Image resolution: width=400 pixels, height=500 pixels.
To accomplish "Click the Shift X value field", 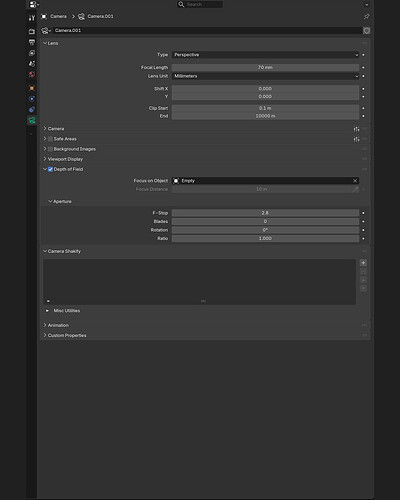I will 265,89.
